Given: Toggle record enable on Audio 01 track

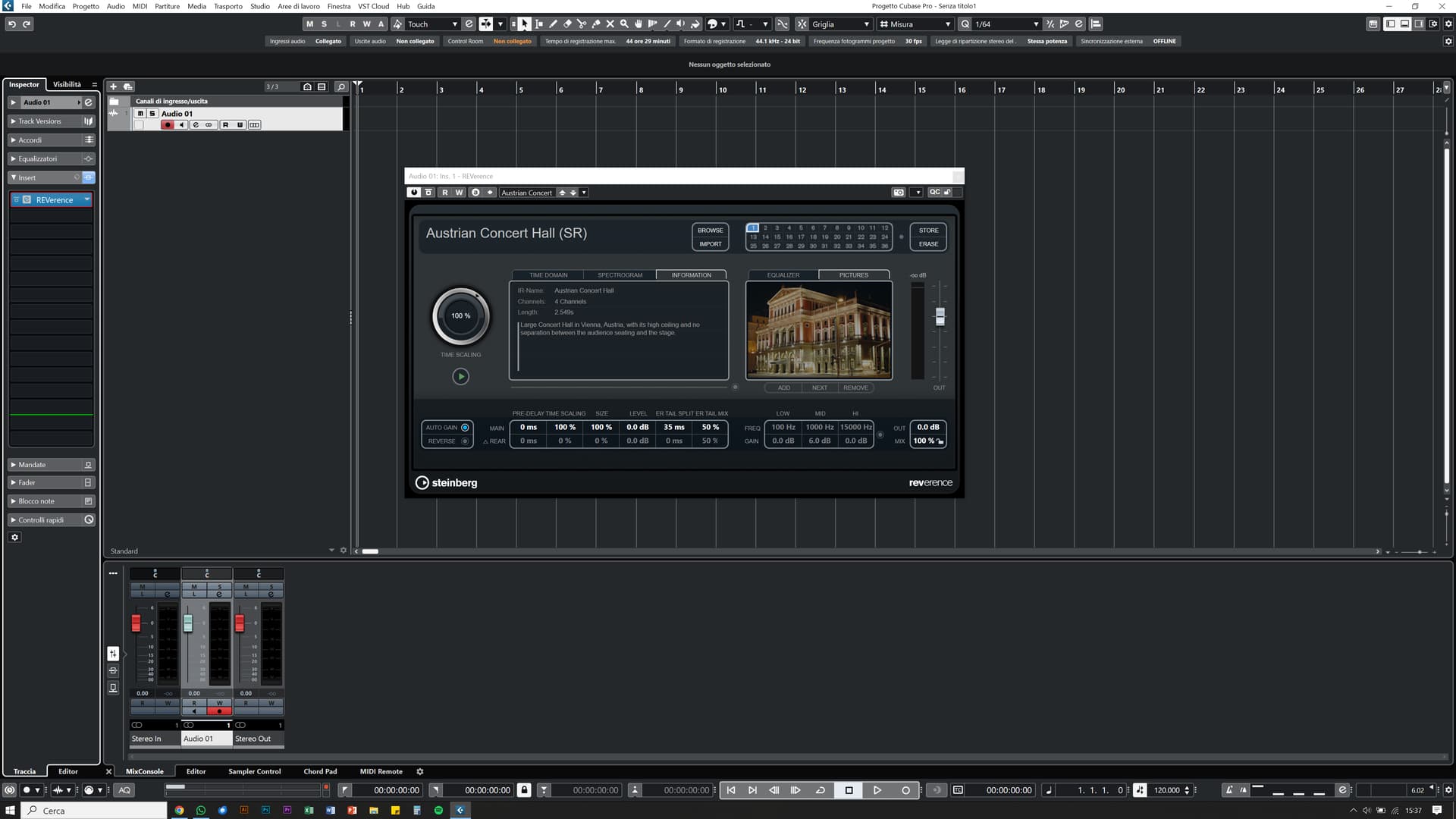Looking at the screenshot, I should (x=168, y=125).
